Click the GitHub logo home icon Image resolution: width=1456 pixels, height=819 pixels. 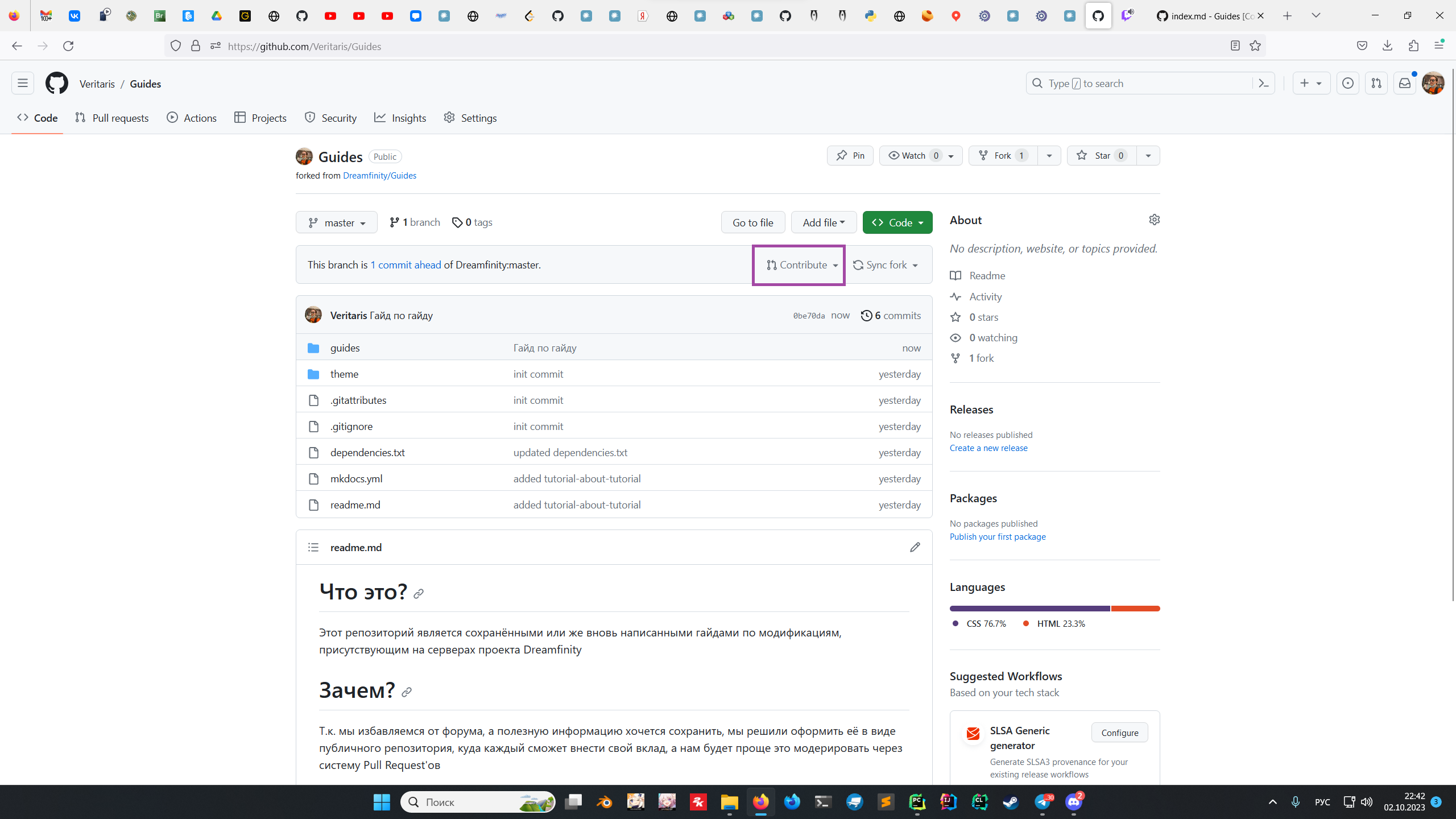click(57, 84)
